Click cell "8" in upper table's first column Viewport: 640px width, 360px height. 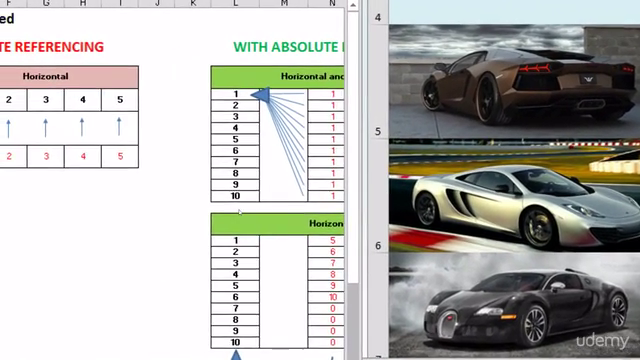(236, 173)
